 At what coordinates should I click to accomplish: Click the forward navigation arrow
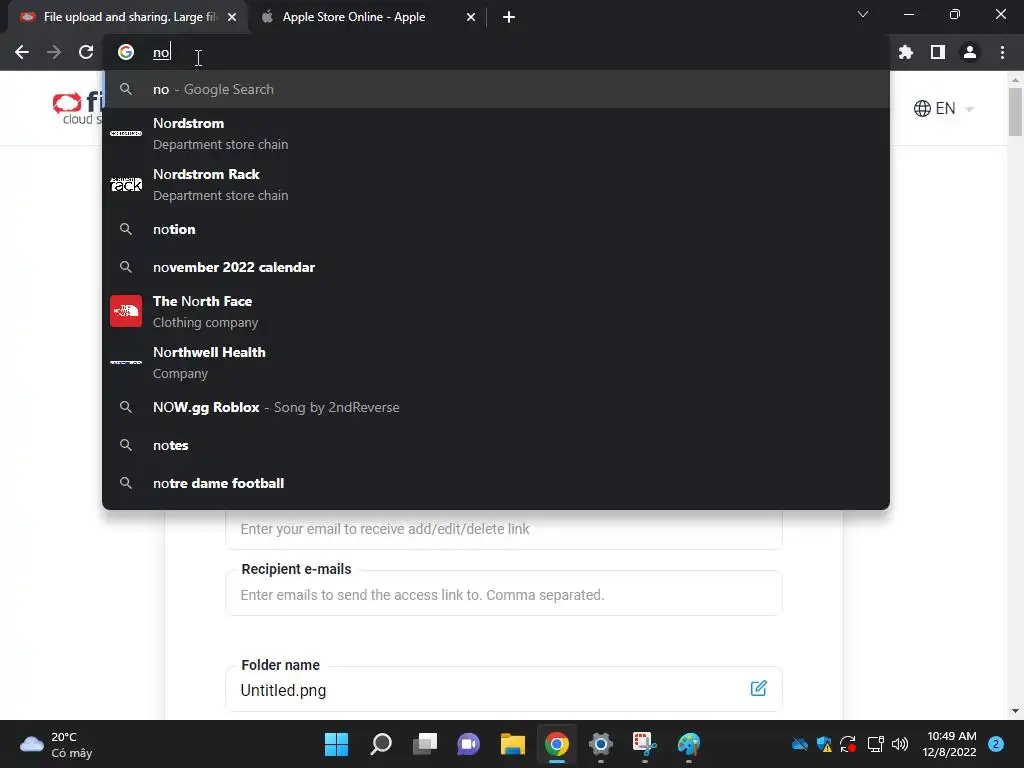tap(54, 52)
